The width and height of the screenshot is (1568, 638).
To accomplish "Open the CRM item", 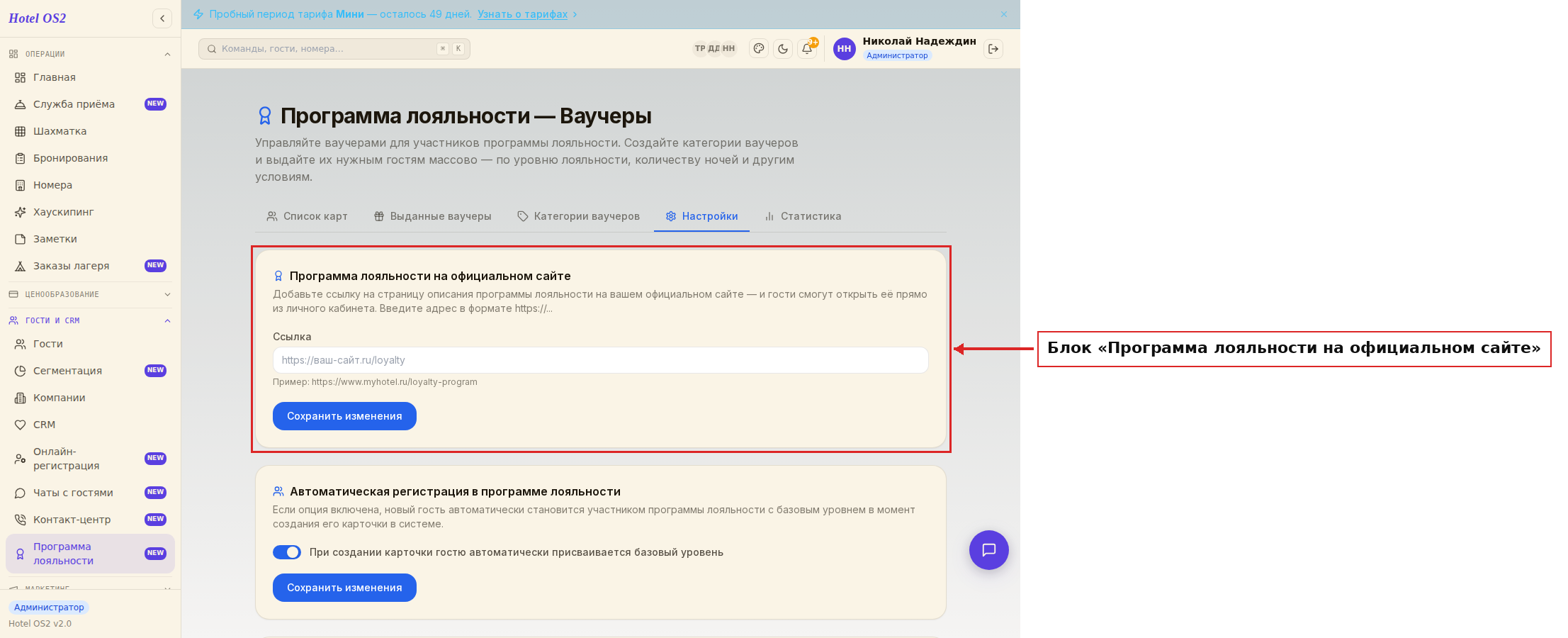I will coord(90,425).
